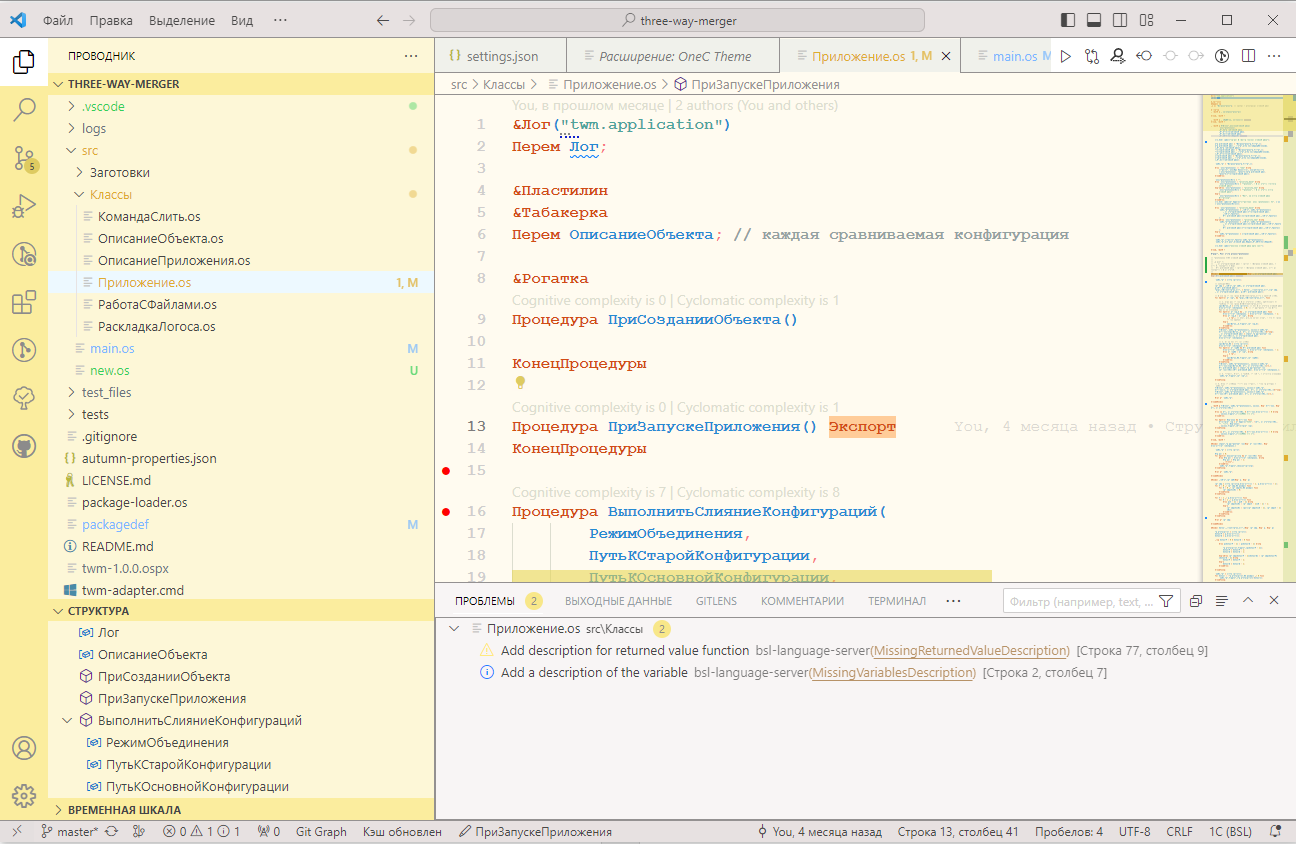Image resolution: width=1296 pixels, height=844 pixels.
Task: Run the file with the play icon
Action: [1066, 57]
